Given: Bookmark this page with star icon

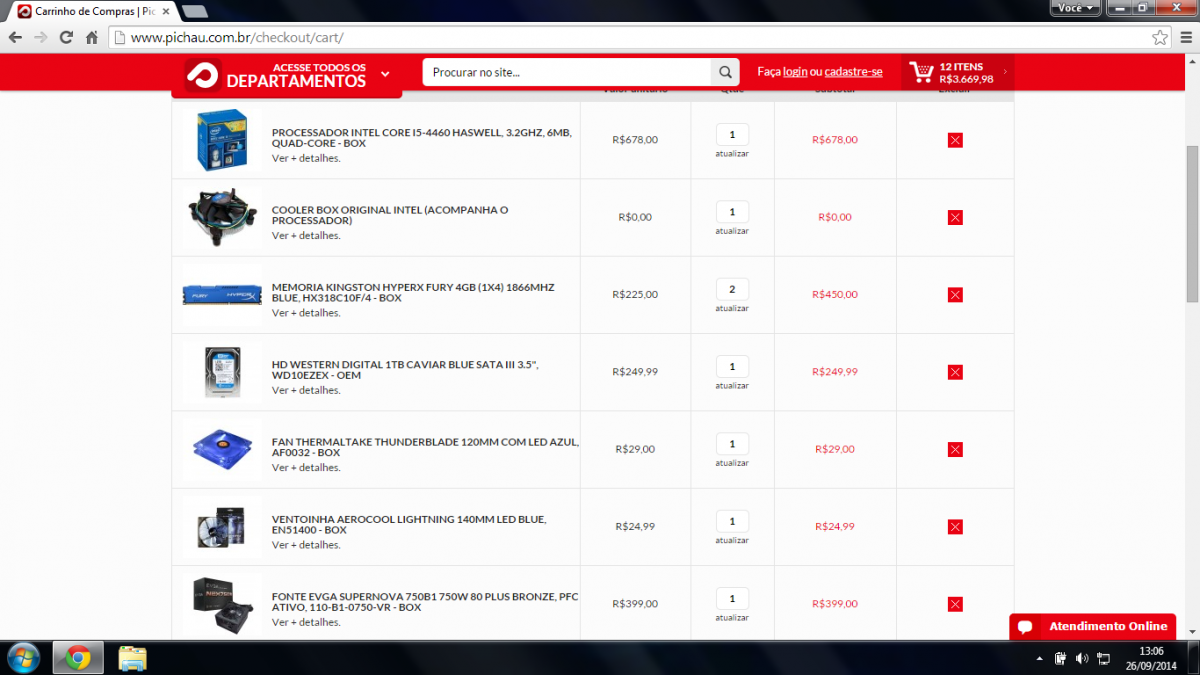Looking at the screenshot, I should coord(1160,37).
